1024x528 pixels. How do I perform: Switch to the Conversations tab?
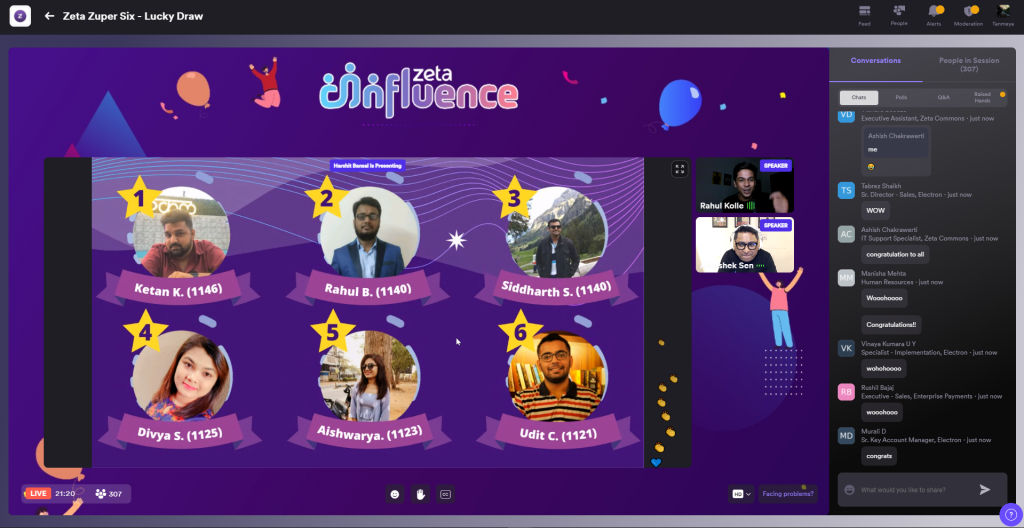coord(876,61)
